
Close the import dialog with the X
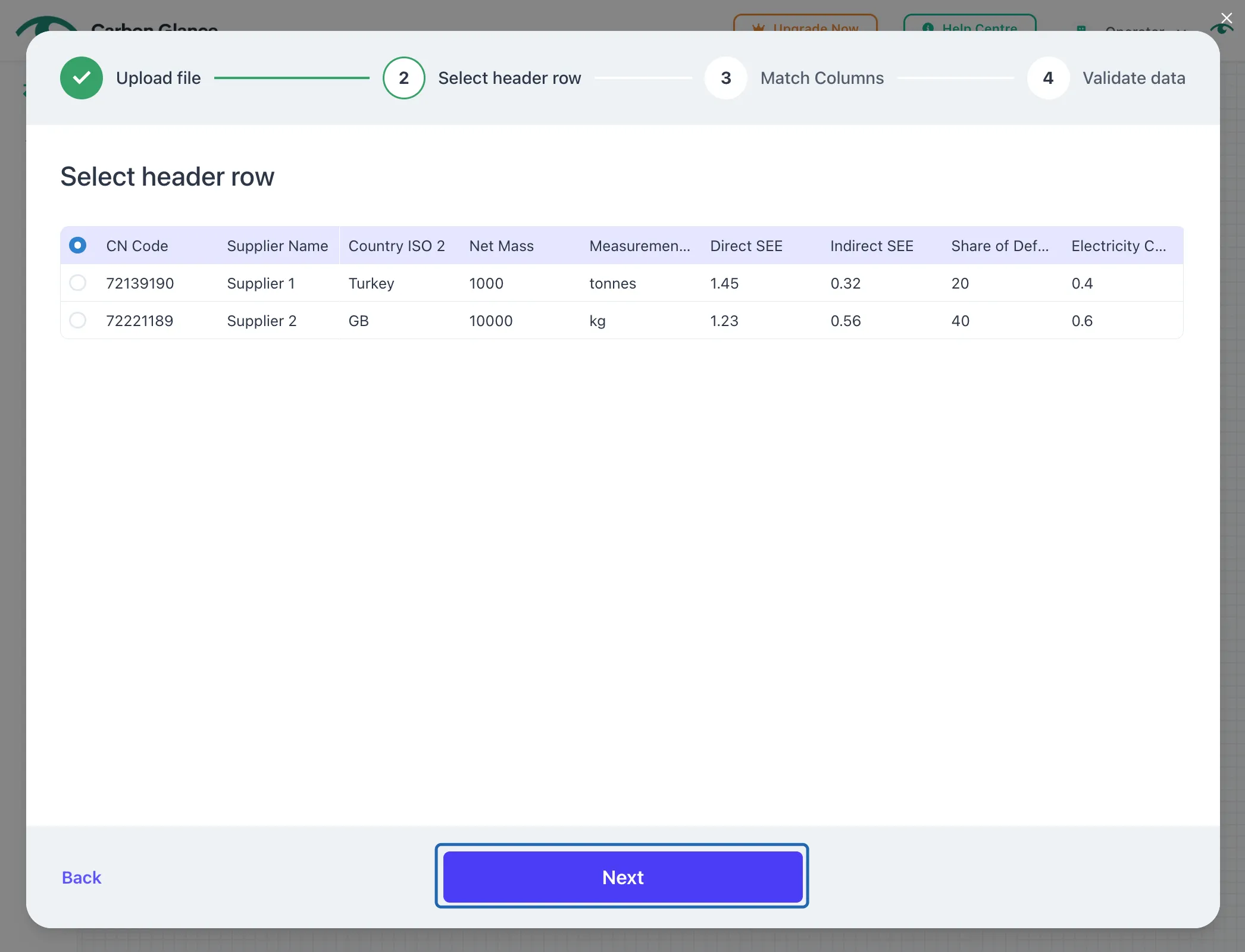pos(1227,18)
